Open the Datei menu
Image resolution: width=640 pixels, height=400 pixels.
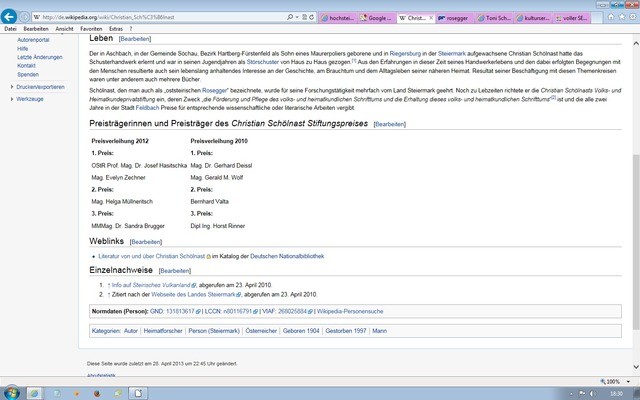coord(10,29)
